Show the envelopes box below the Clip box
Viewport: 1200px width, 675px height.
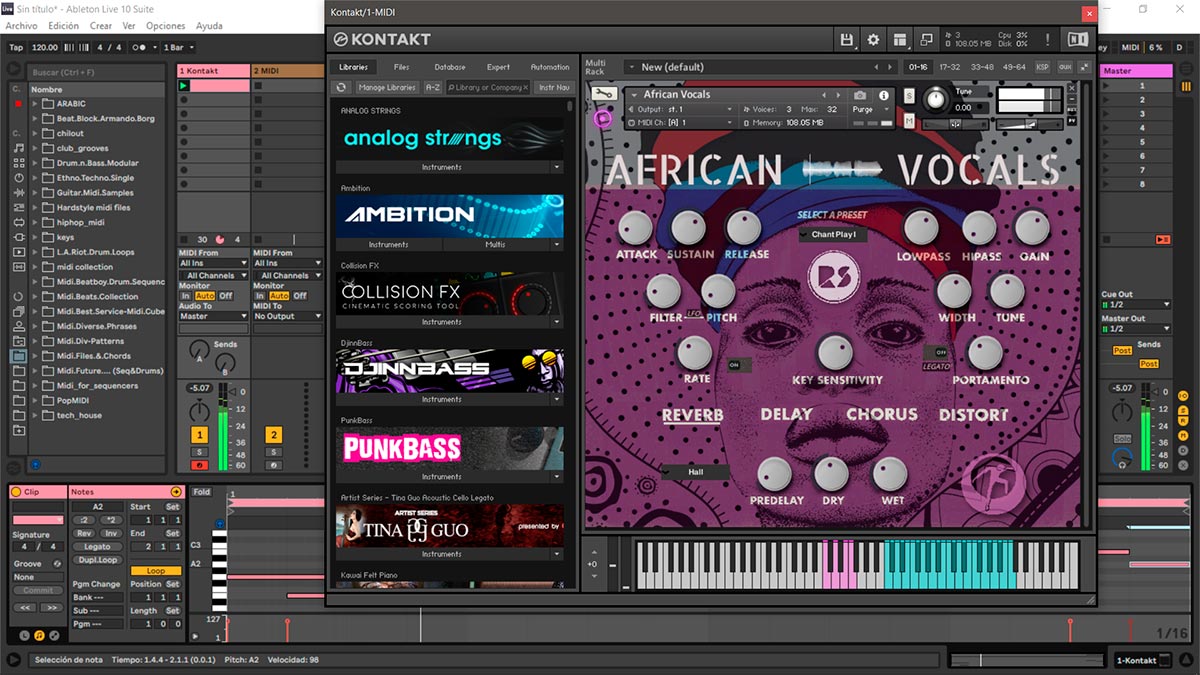tap(53, 635)
